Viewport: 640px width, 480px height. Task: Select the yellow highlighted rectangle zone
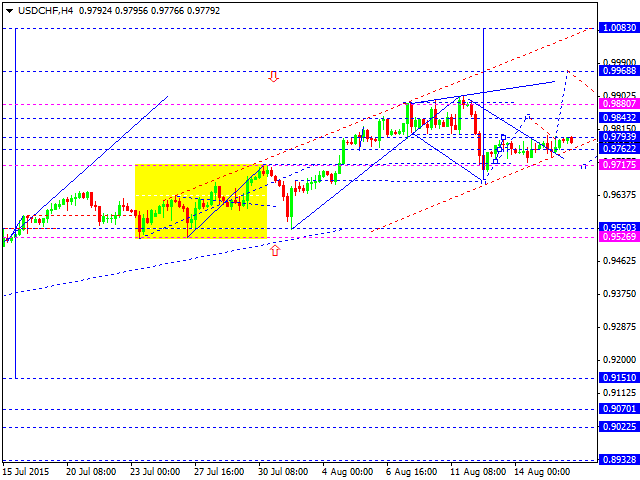[200, 201]
